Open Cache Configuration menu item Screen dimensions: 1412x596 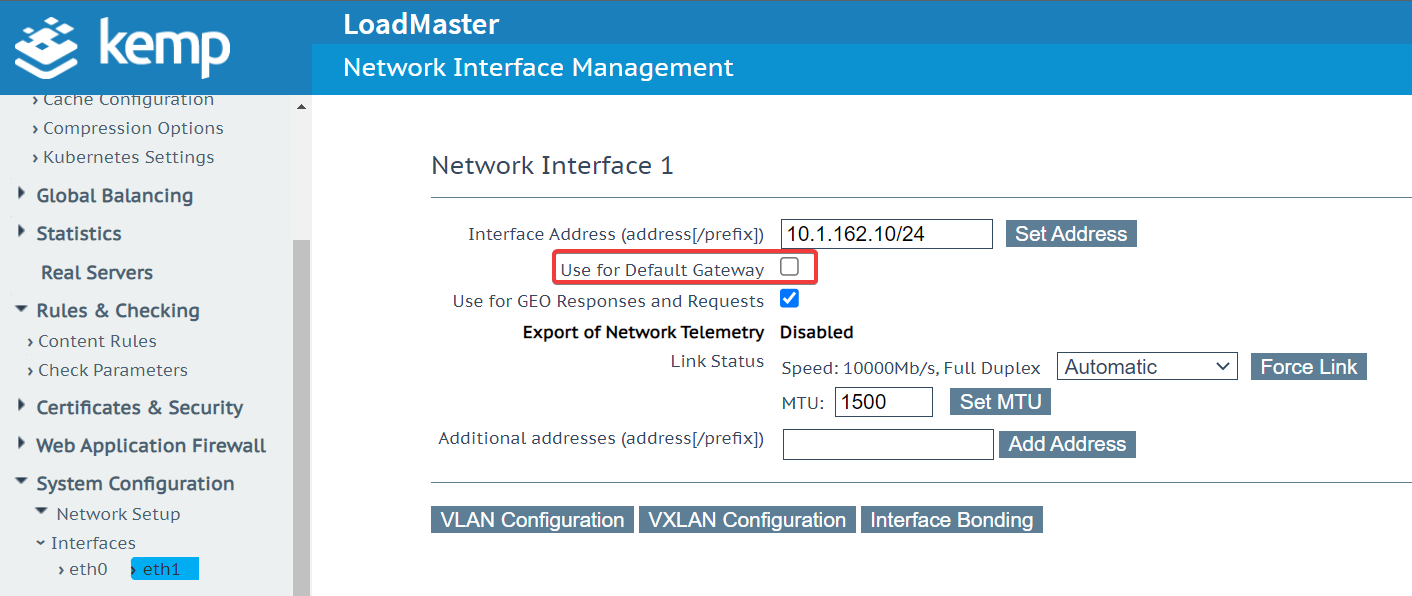pos(128,100)
